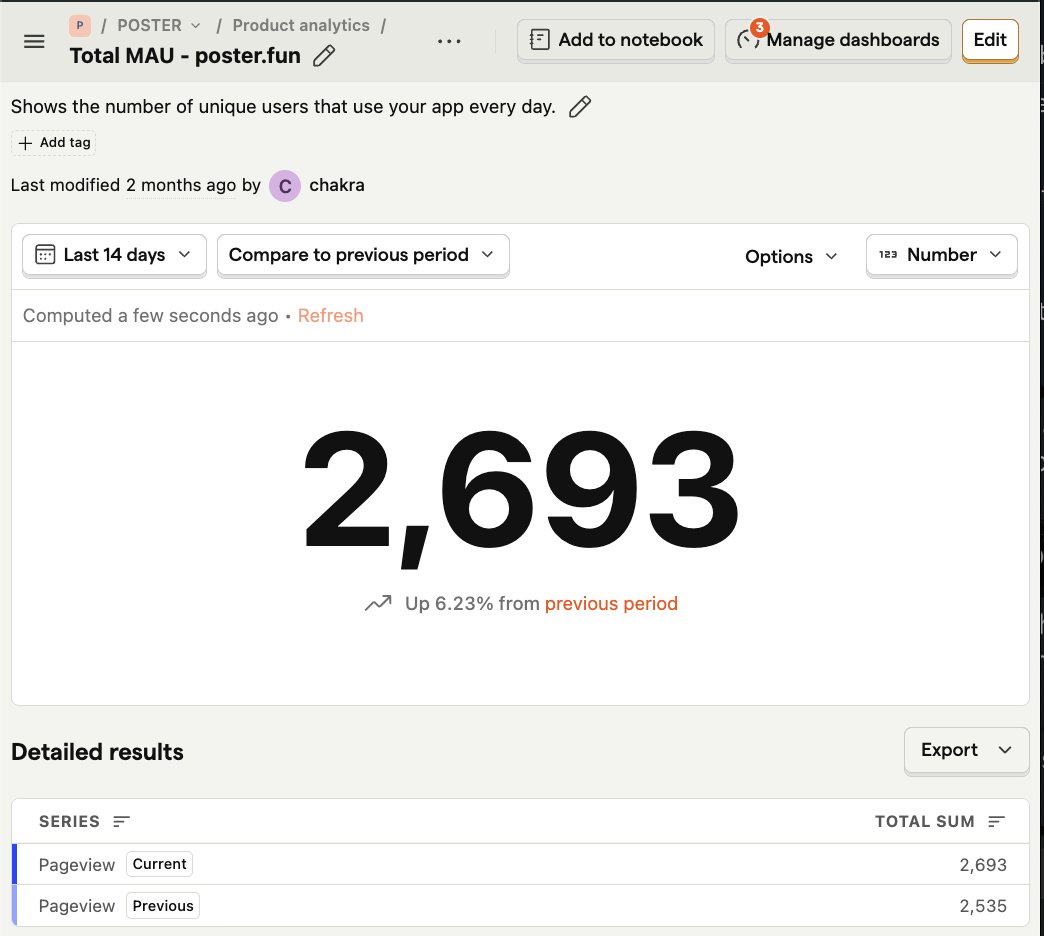The width and height of the screenshot is (1044, 936).
Task: Click Add to notebook button
Action: (616, 40)
